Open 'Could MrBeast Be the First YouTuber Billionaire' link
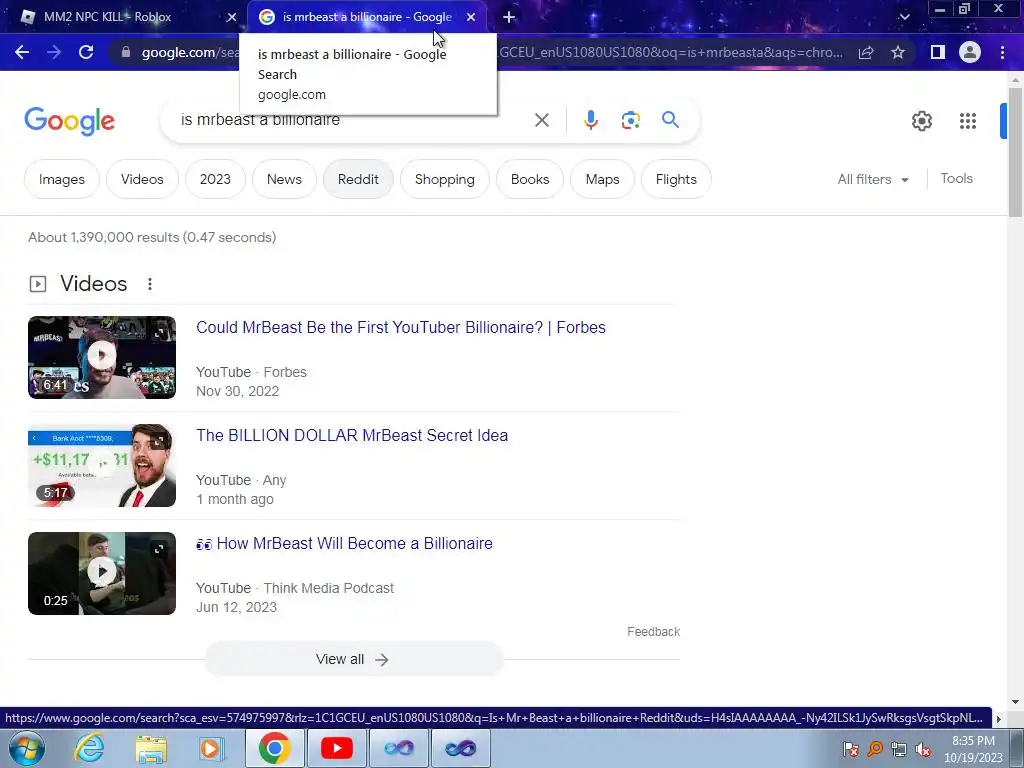Viewport: 1024px width, 768px height. pyautogui.click(x=401, y=327)
